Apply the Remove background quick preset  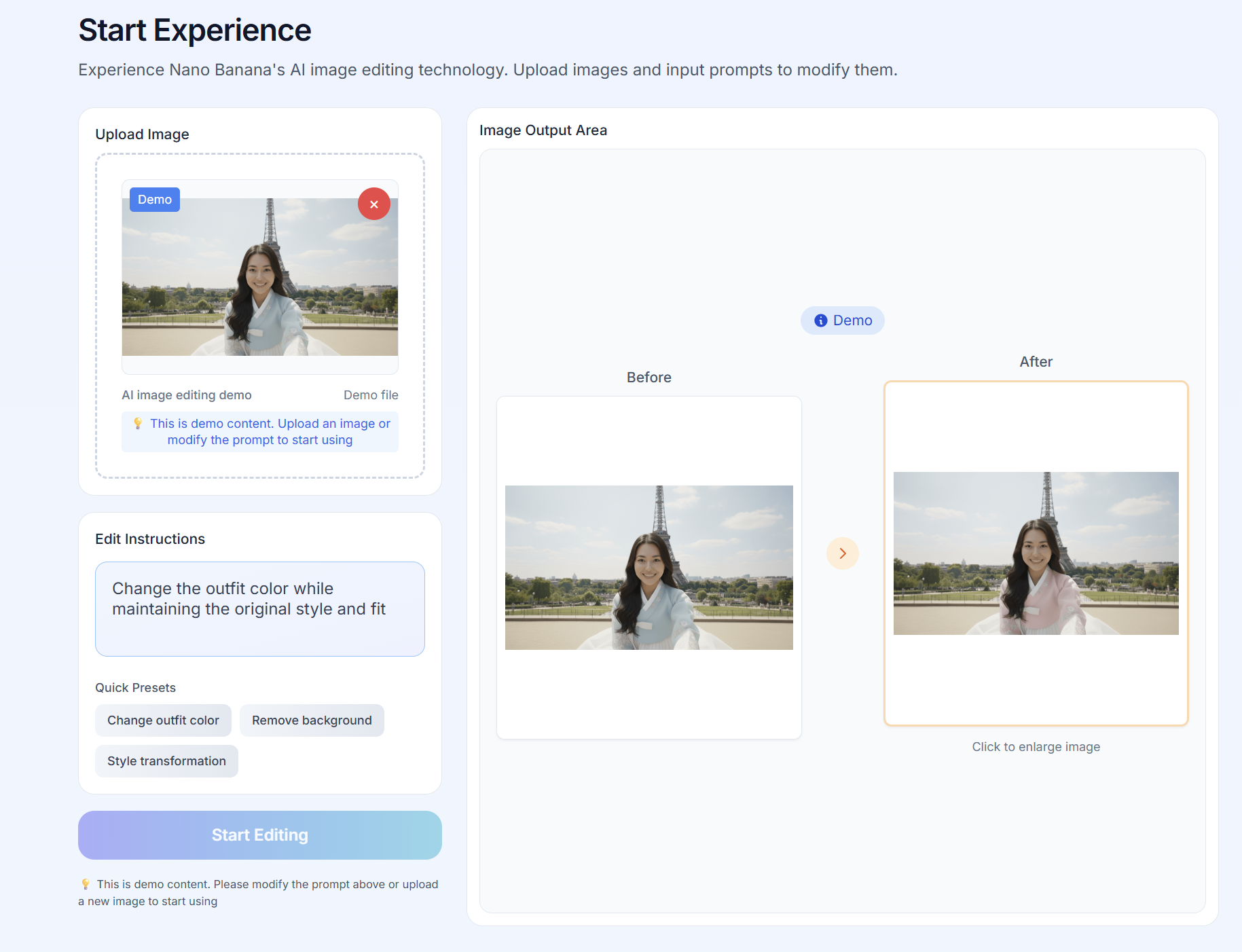(312, 720)
